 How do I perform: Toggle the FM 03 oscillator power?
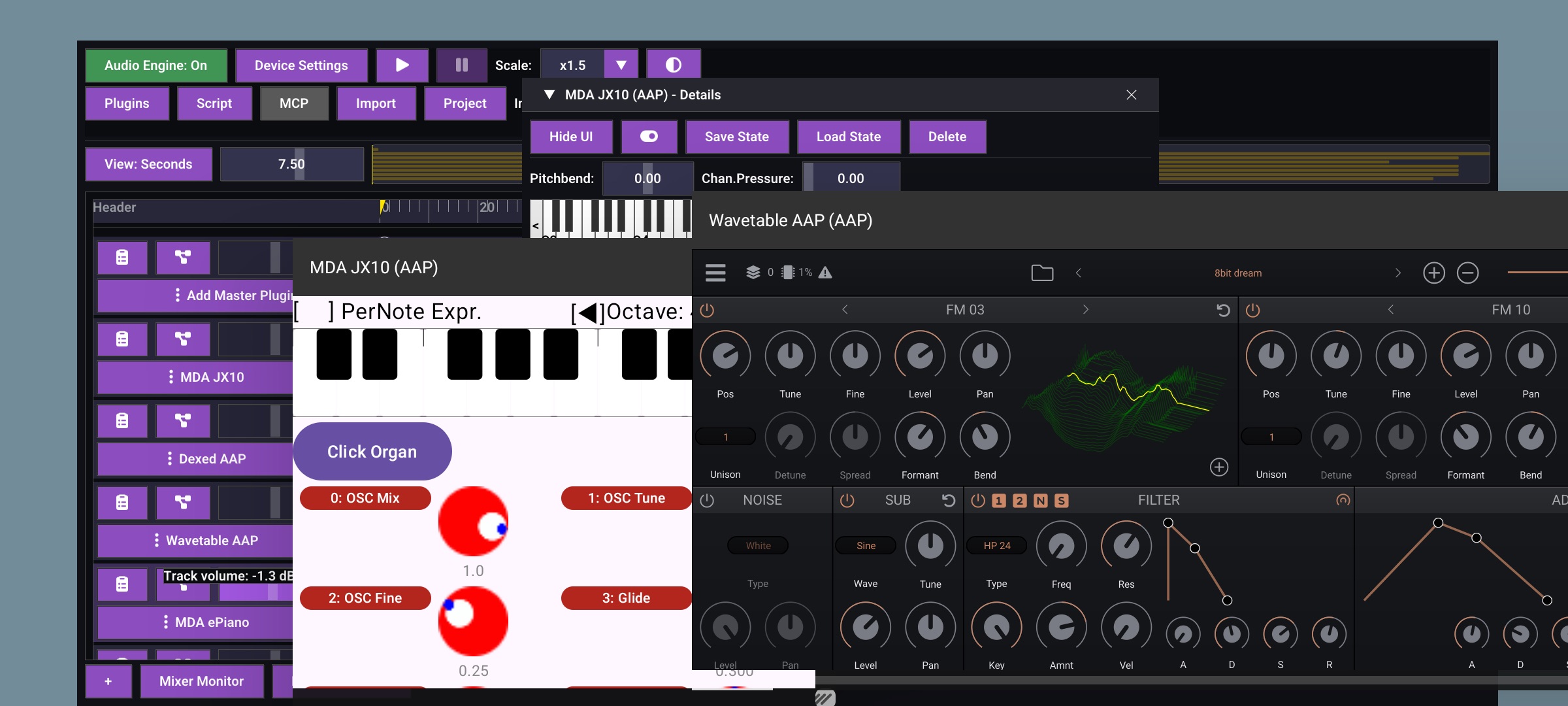point(707,310)
